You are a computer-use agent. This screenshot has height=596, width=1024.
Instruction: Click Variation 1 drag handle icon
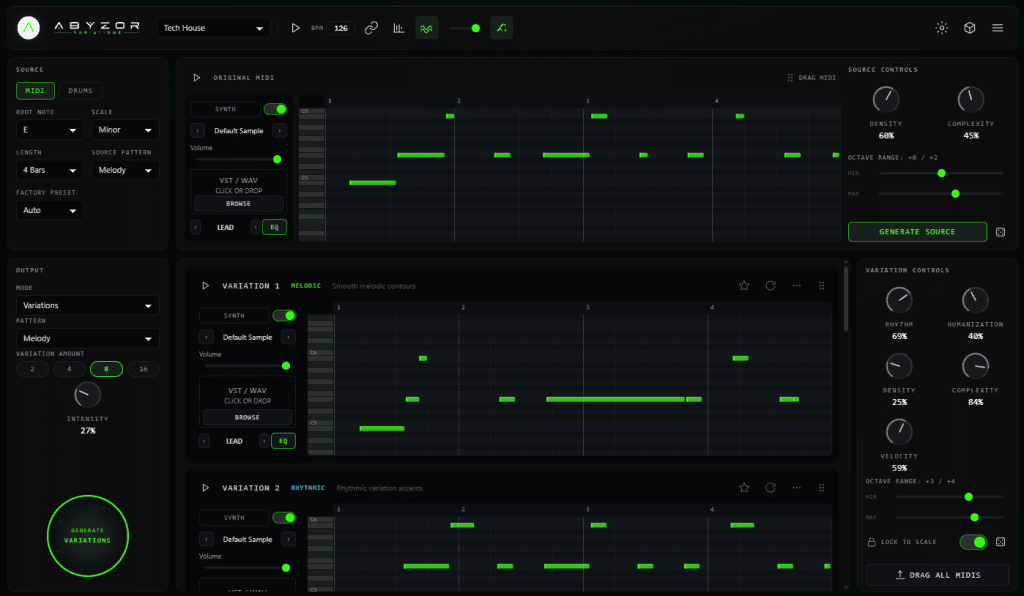click(x=822, y=285)
